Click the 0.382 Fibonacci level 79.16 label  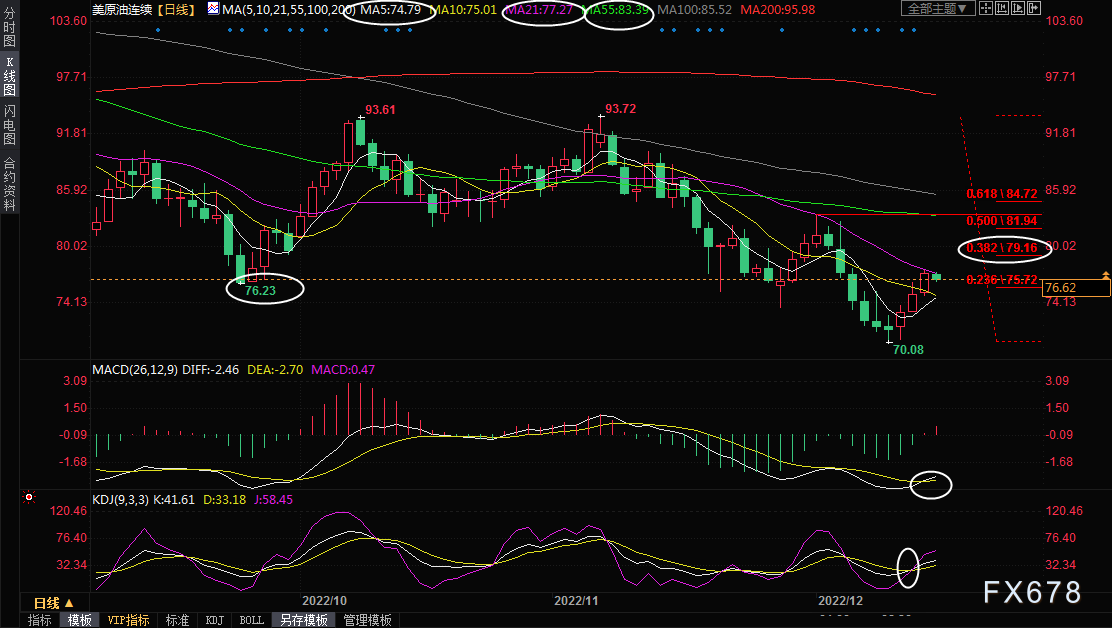pyautogui.click(x=1002, y=247)
